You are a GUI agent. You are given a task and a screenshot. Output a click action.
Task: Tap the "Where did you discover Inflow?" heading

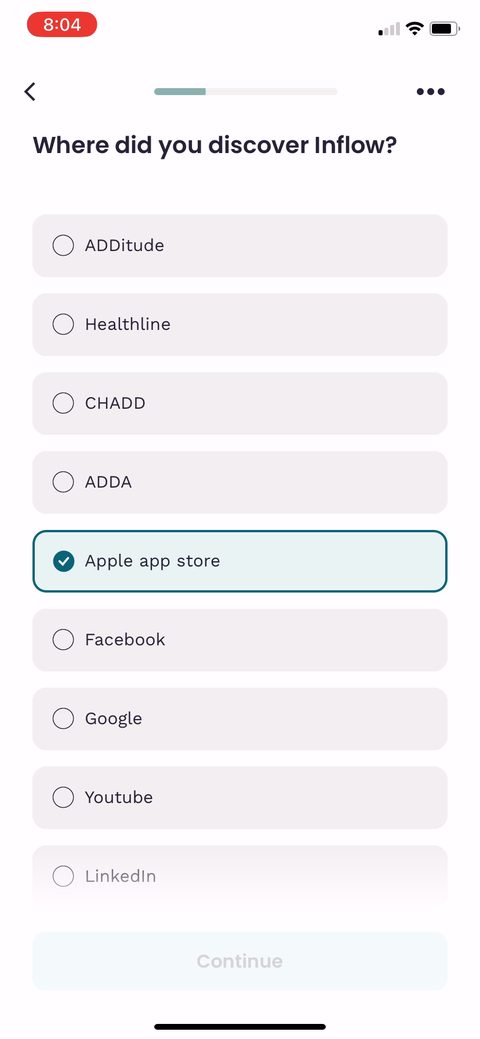point(215,145)
